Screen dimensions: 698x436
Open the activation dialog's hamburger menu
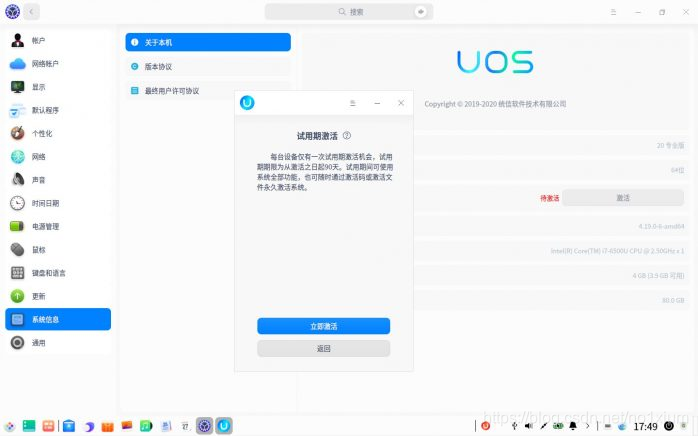(353, 103)
